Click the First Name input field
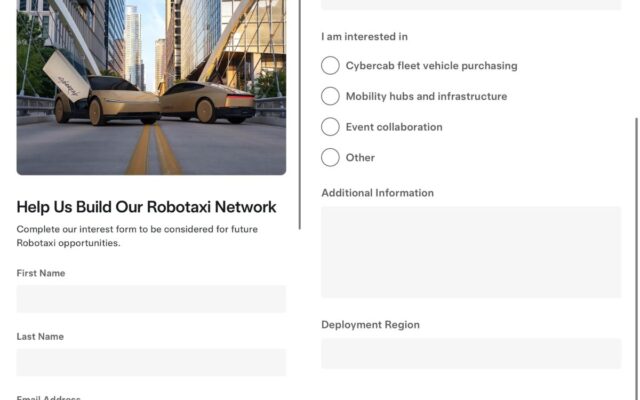 click(151, 299)
